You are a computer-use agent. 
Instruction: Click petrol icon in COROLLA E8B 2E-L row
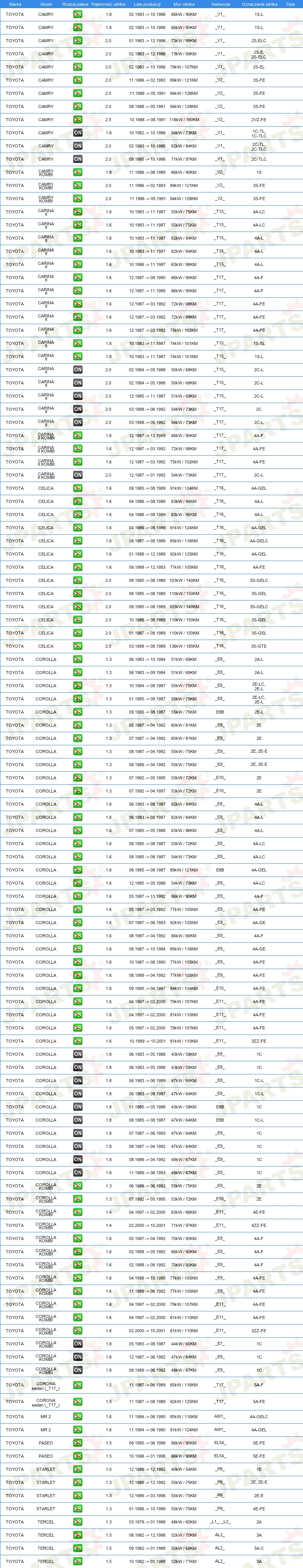77,712
